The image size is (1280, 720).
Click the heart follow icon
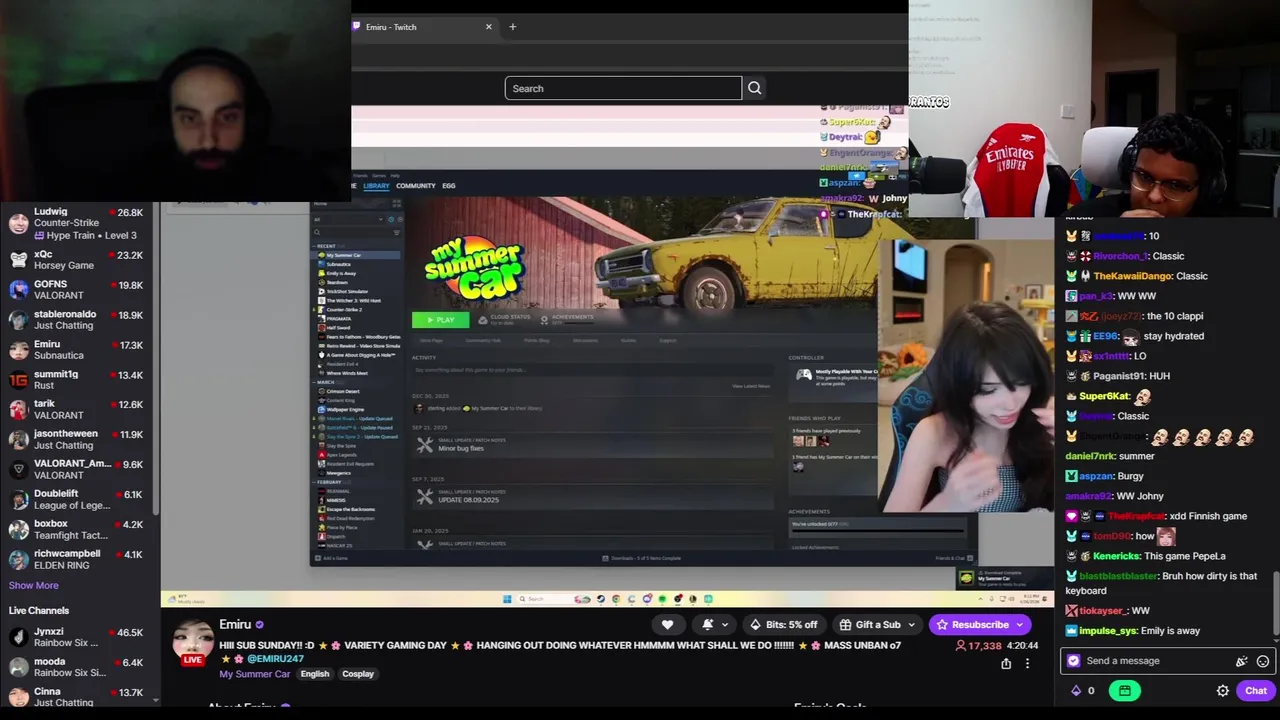pos(667,625)
